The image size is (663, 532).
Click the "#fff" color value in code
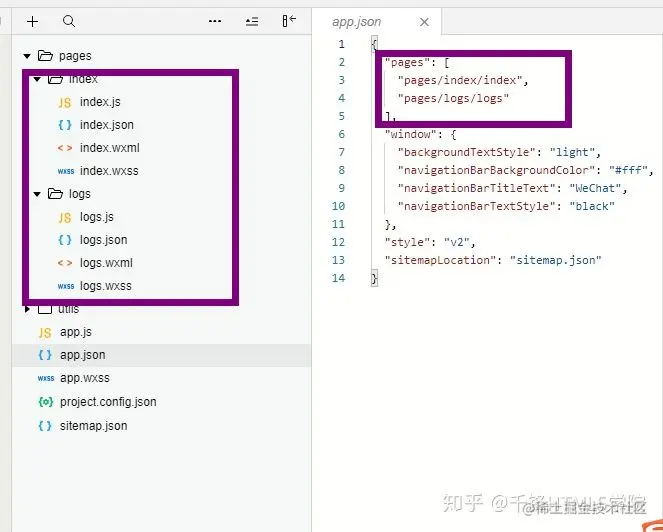click(x=628, y=170)
